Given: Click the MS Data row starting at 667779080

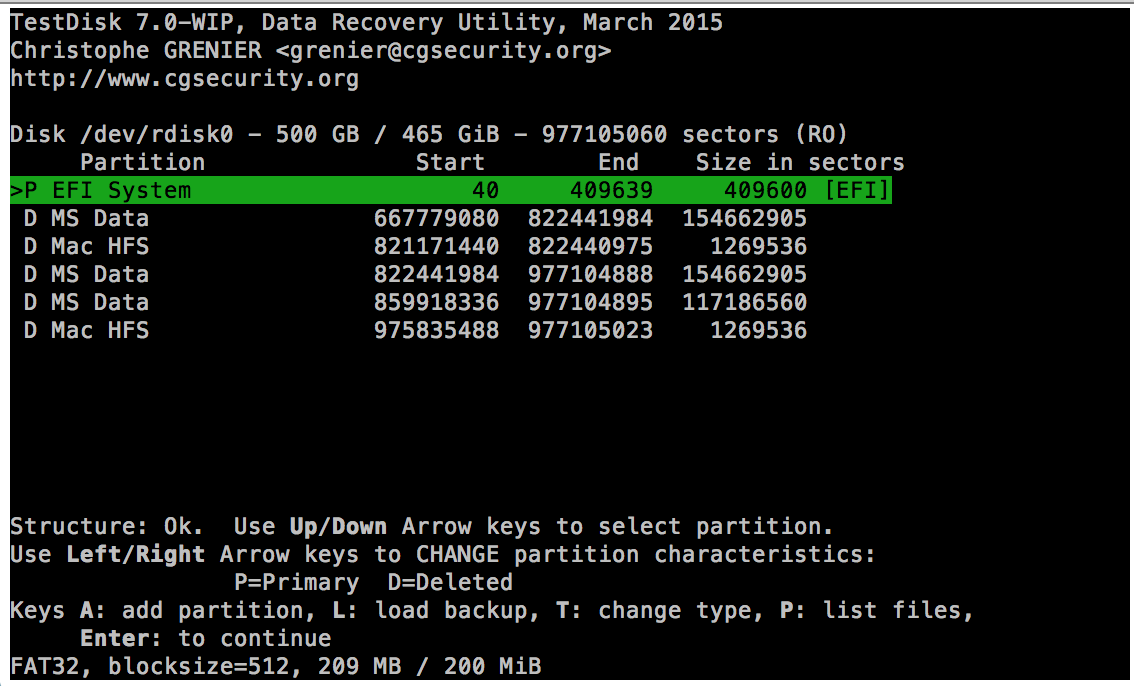Looking at the screenshot, I should point(415,218).
